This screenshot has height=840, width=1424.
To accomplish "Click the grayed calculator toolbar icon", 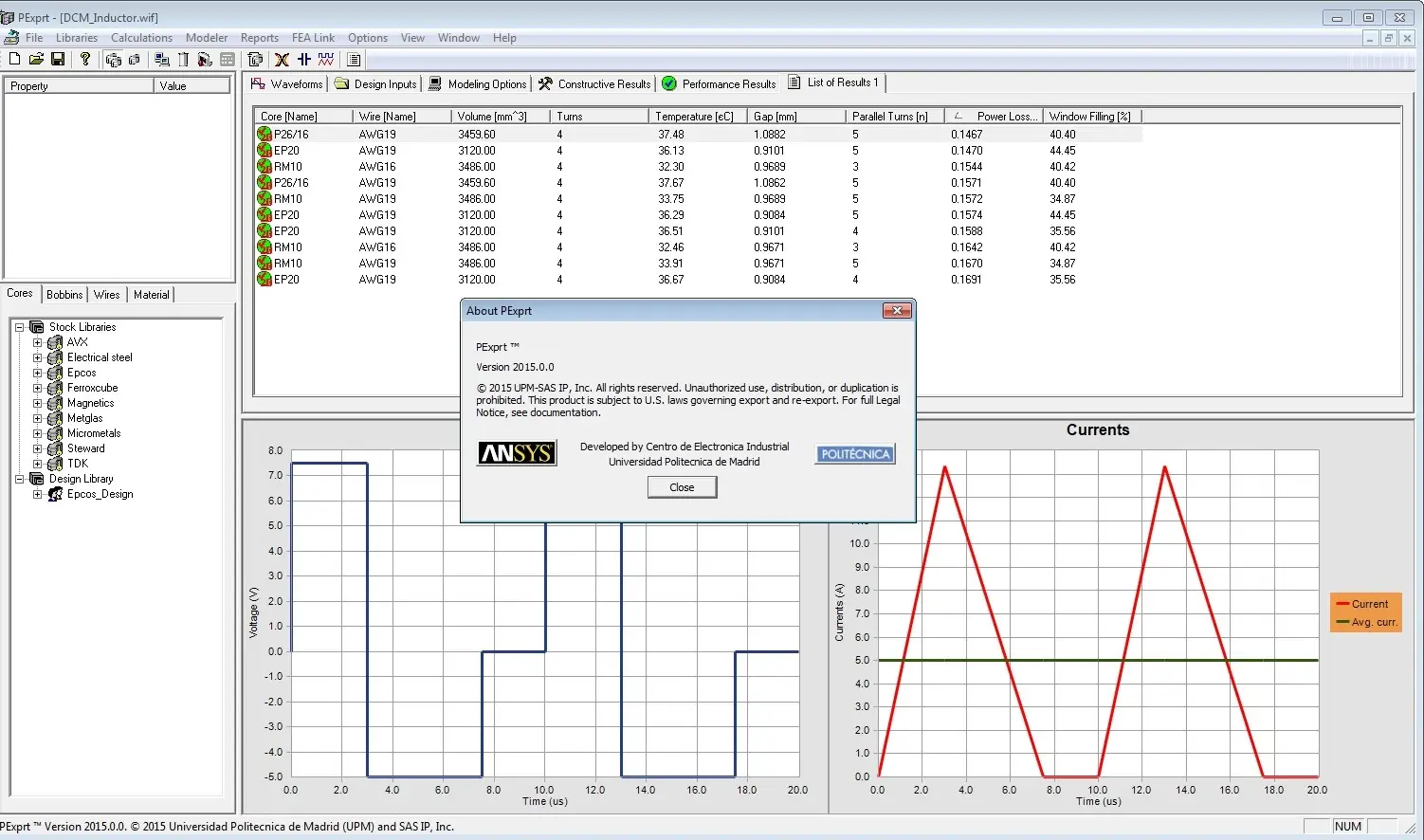I will pyautogui.click(x=227, y=59).
